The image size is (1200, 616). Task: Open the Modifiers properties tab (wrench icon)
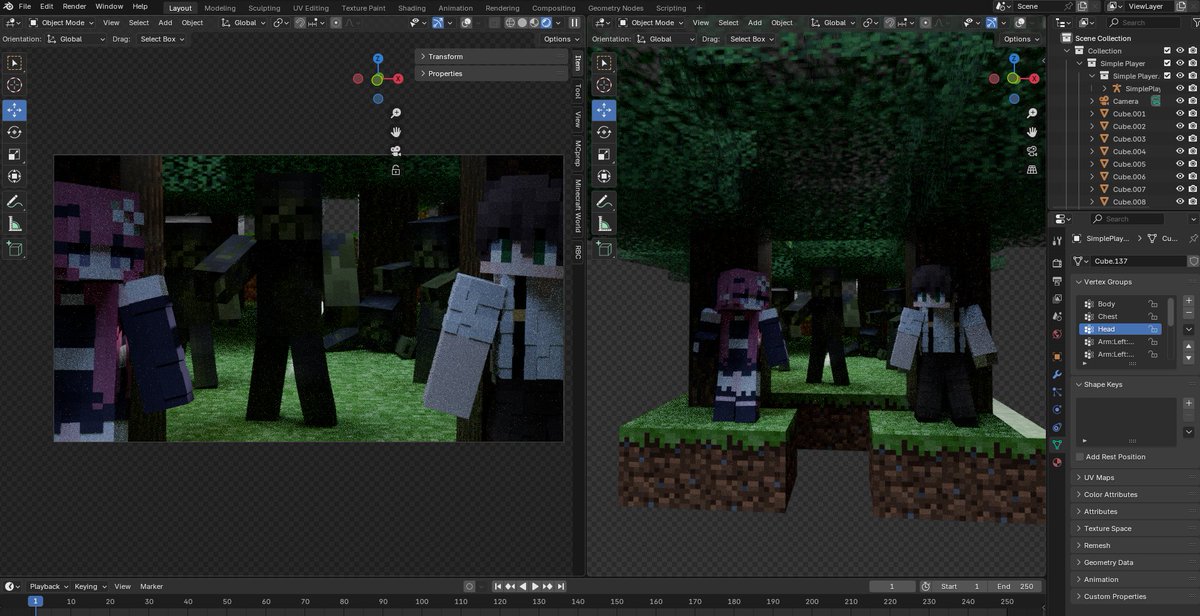click(1057, 374)
